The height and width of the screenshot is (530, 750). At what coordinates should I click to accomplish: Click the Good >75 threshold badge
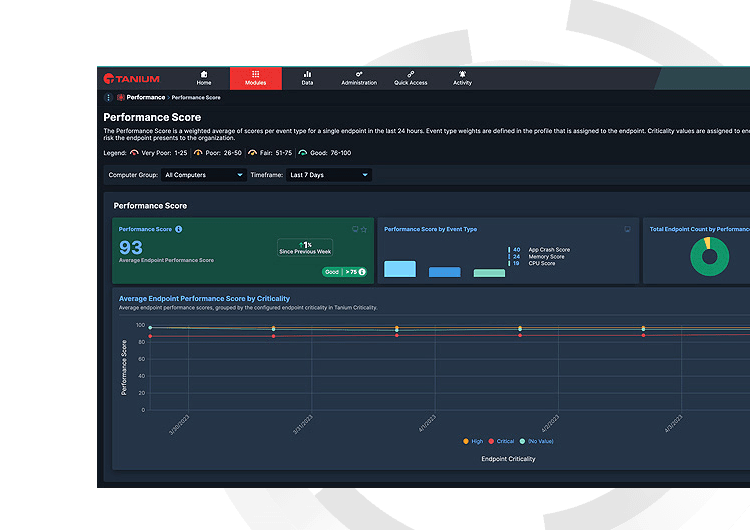coord(344,272)
